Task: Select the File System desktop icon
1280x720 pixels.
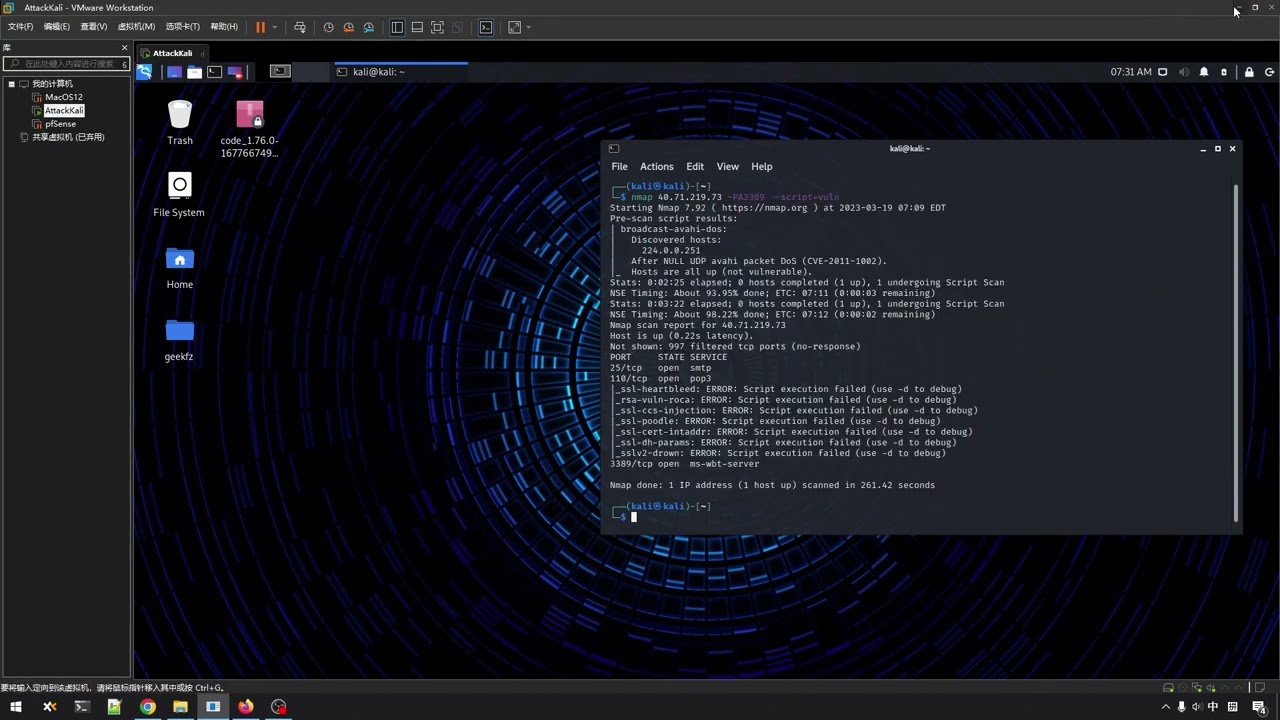Action: [x=179, y=195]
